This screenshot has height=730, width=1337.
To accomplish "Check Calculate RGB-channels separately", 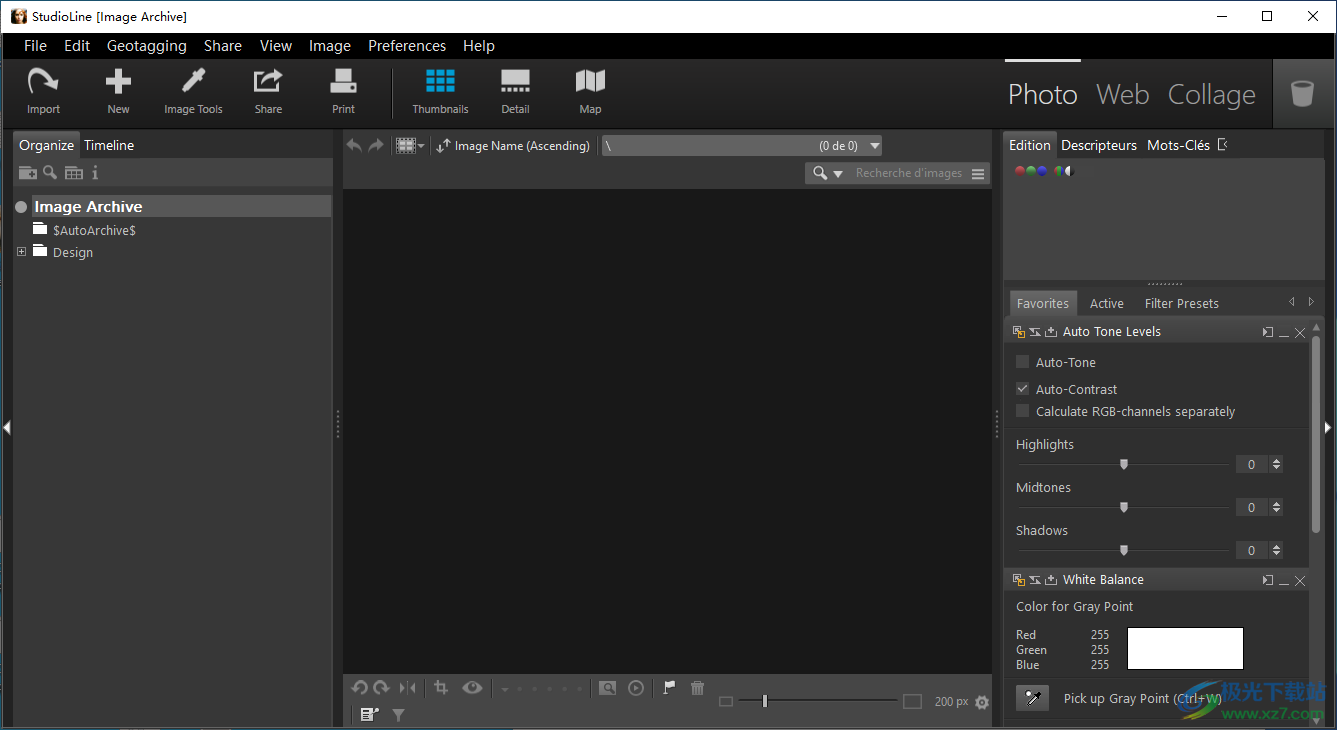I will (x=1021, y=410).
